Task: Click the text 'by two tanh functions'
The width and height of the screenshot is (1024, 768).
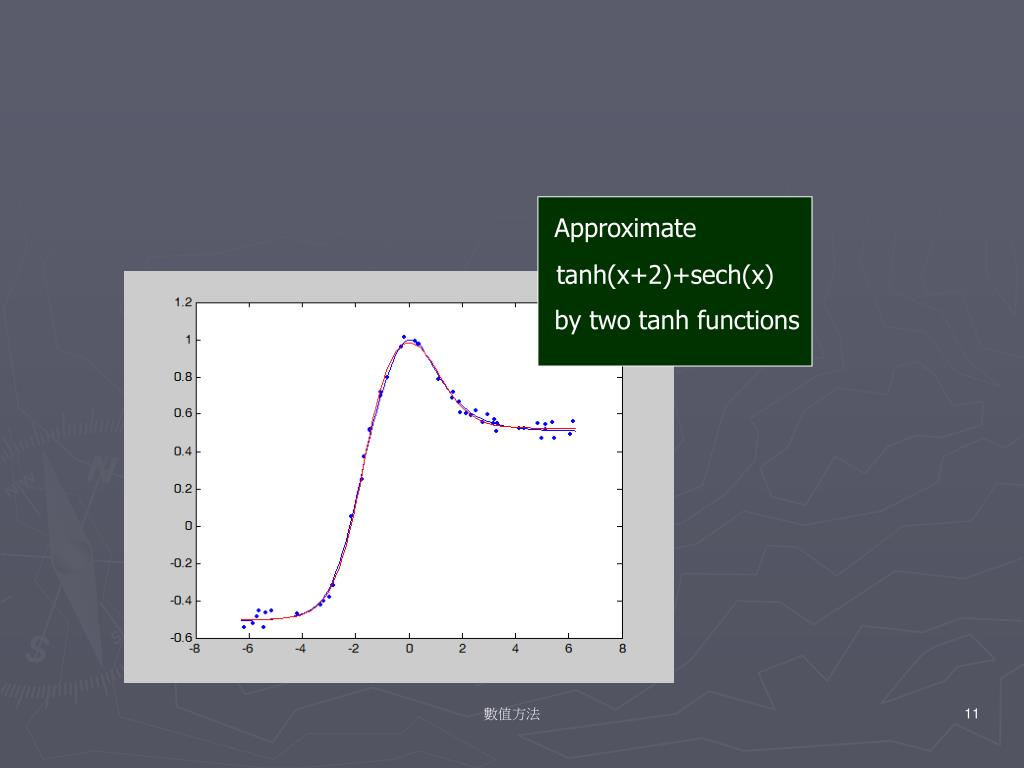Action: [x=677, y=321]
